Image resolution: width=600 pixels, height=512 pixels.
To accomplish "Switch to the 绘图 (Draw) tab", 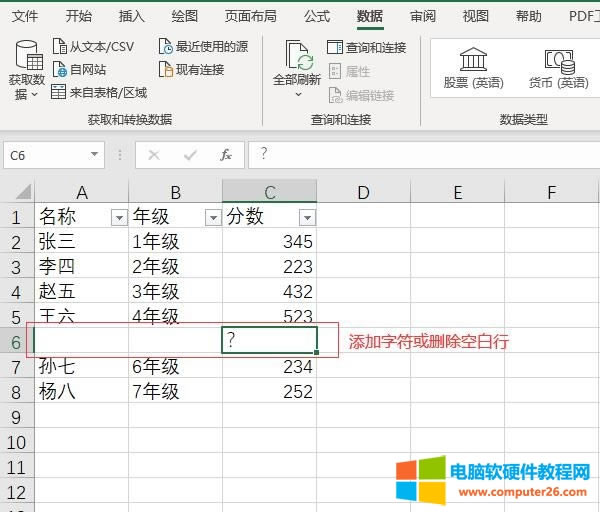I will tap(184, 16).
